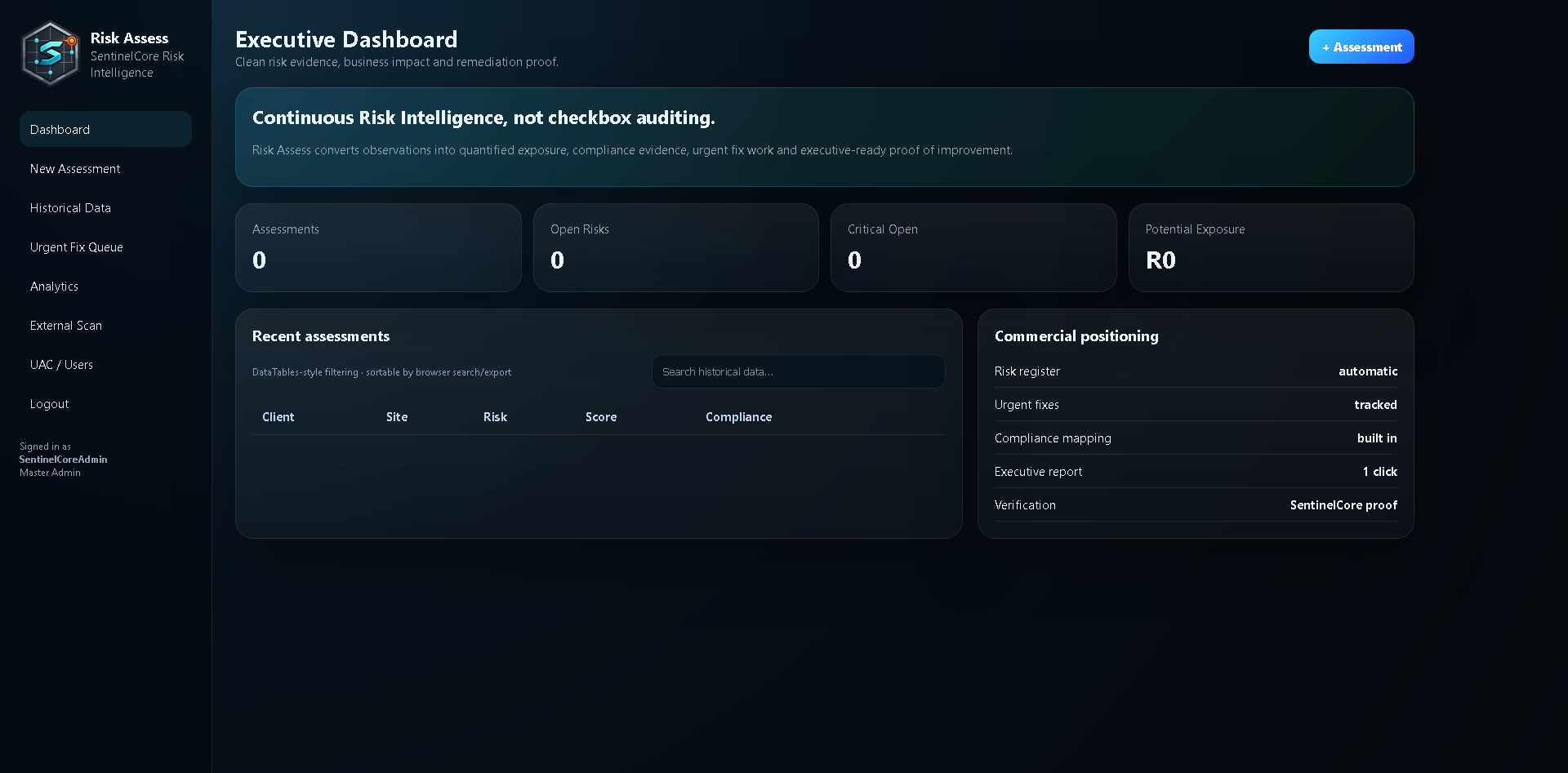
Task: Open Historical Data page
Action: pos(105,208)
